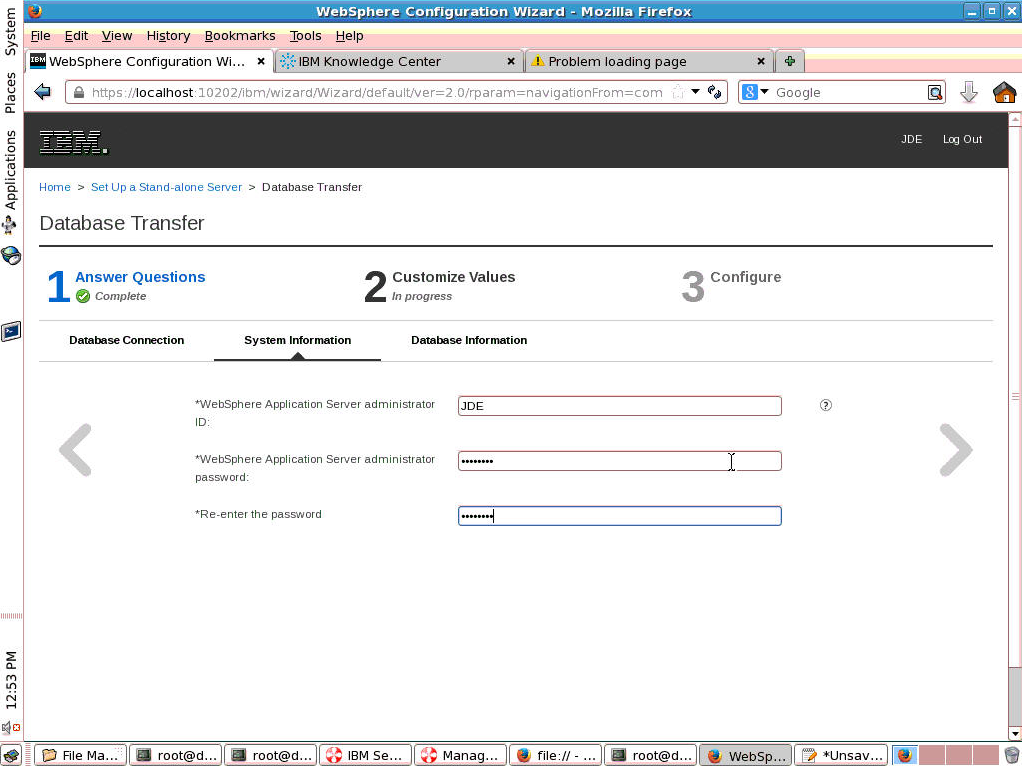Click the Database Transfer page heading
The width and height of the screenshot is (1022, 766).
(x=122, y=223)
